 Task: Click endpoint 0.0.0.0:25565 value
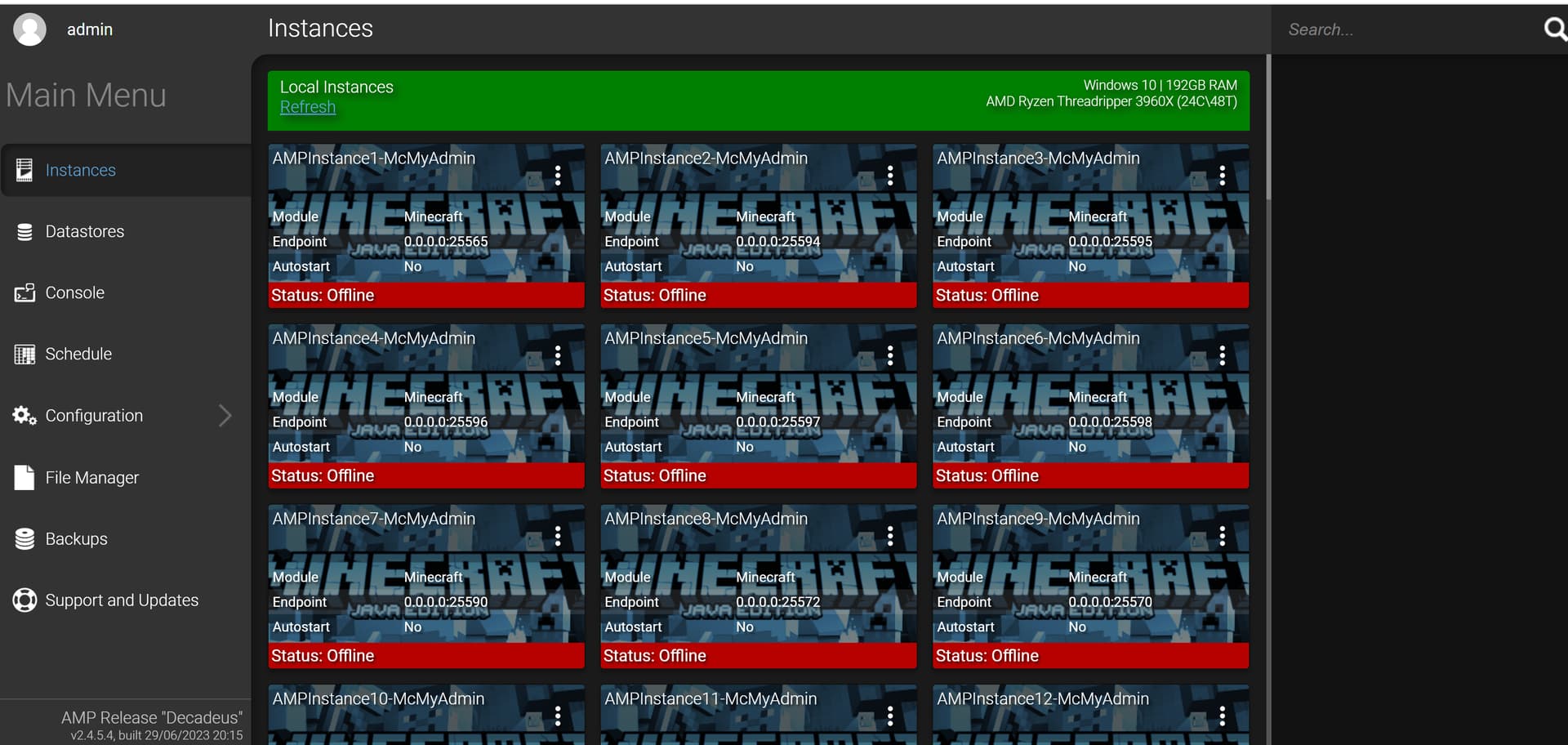tap(446, 242)
